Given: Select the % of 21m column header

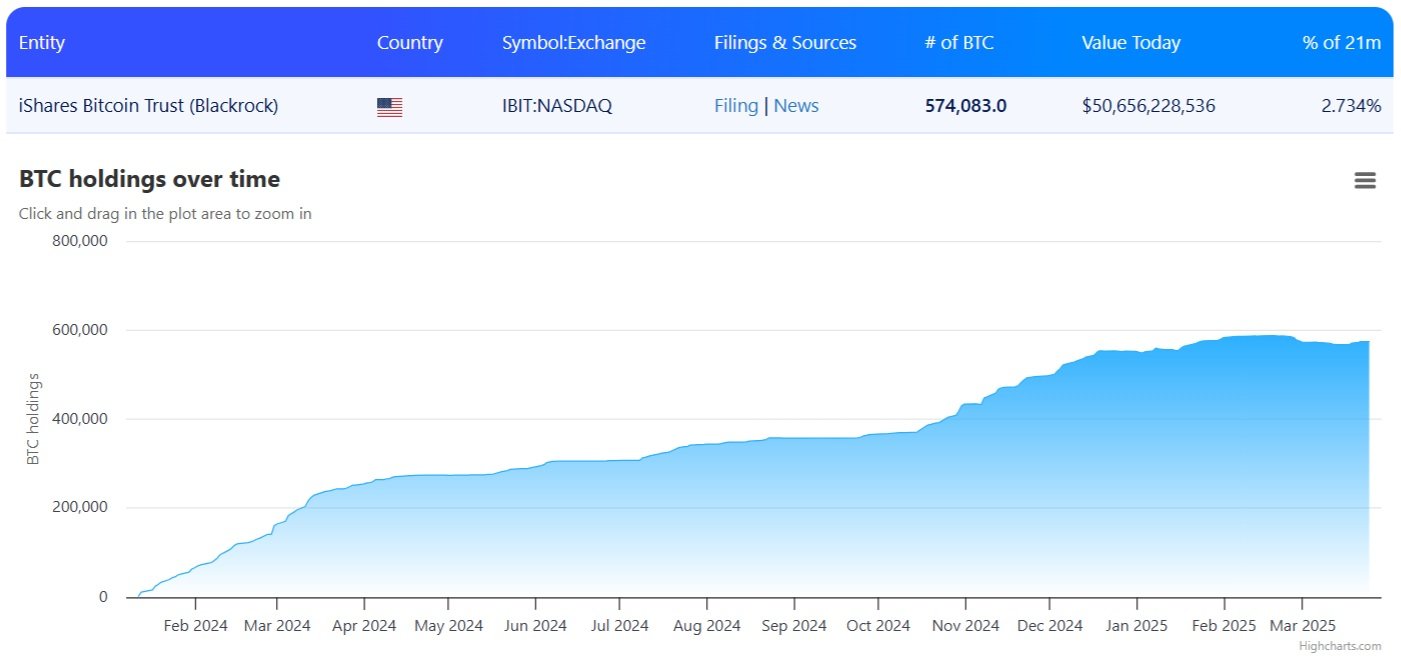Looking at the screenshot, I should 1342,43.
